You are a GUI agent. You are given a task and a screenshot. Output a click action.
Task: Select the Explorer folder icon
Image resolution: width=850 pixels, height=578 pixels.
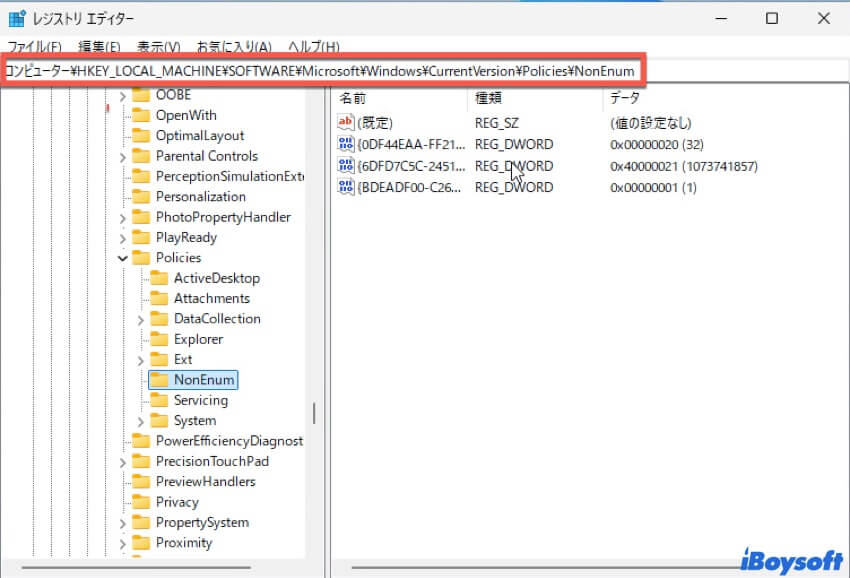point(159,339)
